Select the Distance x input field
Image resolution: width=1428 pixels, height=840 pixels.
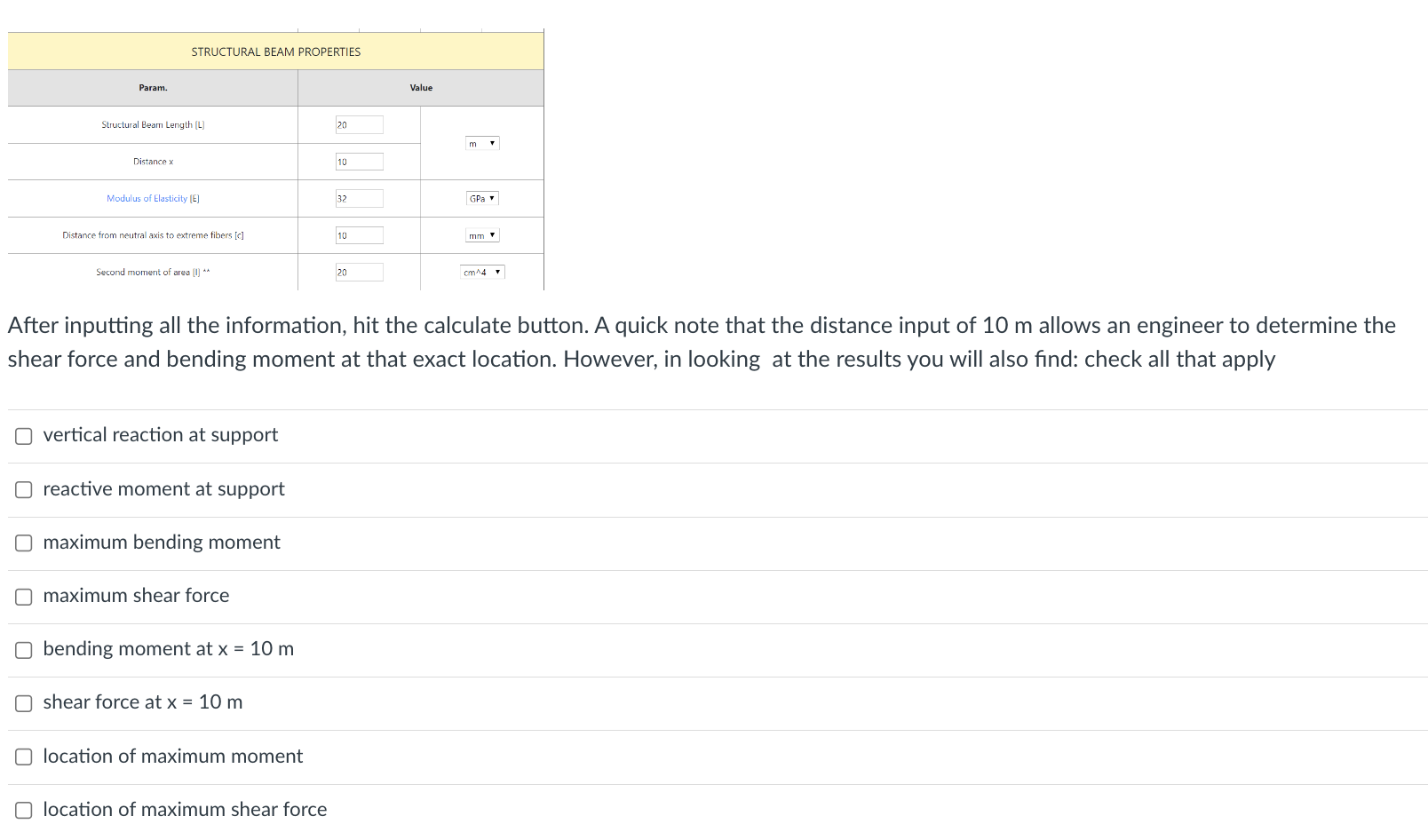coord(359,162)
